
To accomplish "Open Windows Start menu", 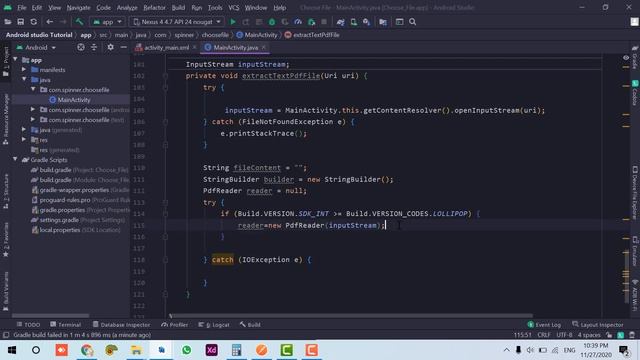I will point(11,350).
